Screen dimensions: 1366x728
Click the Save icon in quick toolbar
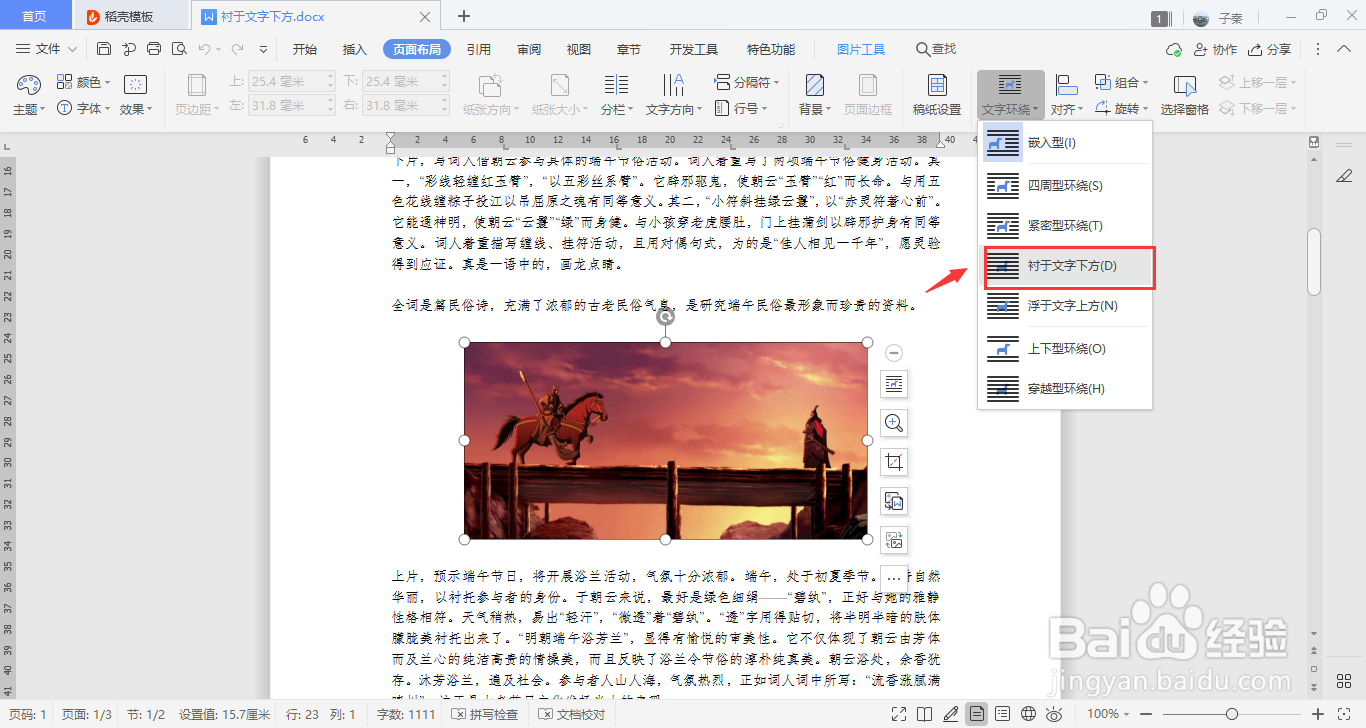(x=104, y=49)
